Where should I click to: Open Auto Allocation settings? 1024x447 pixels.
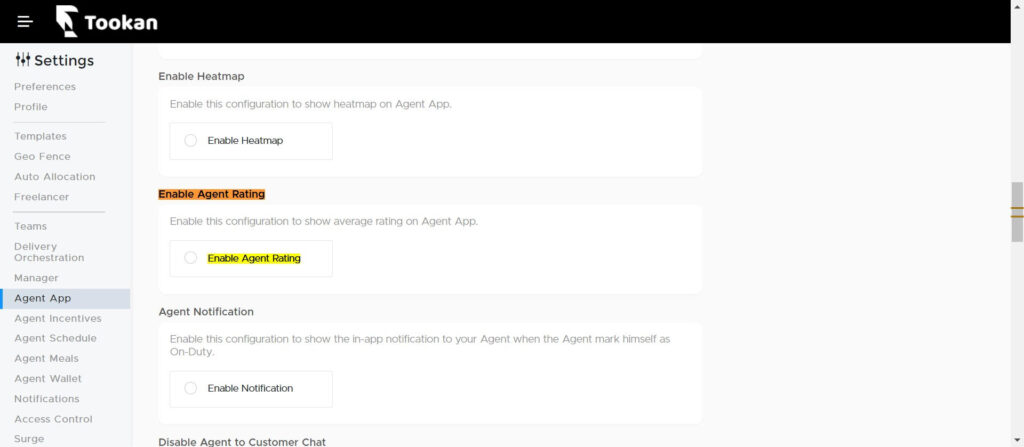click(x=55, y=177)
